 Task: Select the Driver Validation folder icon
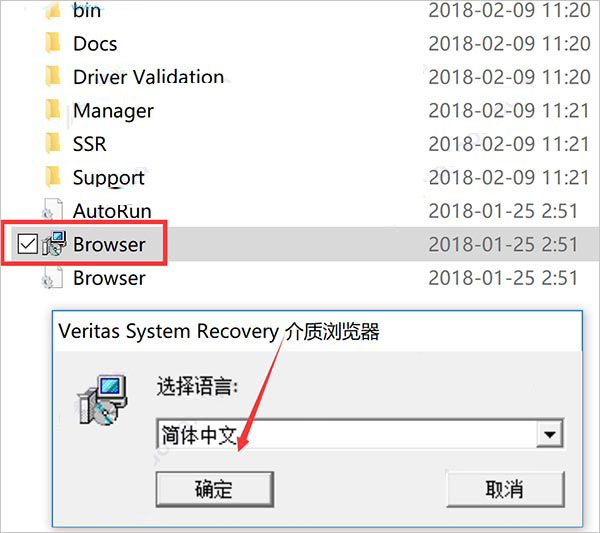coord(53,76)
